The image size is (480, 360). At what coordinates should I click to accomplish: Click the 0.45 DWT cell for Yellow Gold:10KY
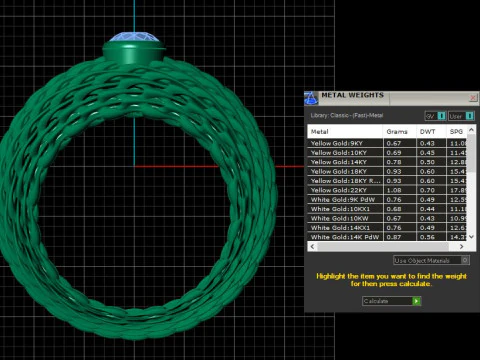pos(431,153)
